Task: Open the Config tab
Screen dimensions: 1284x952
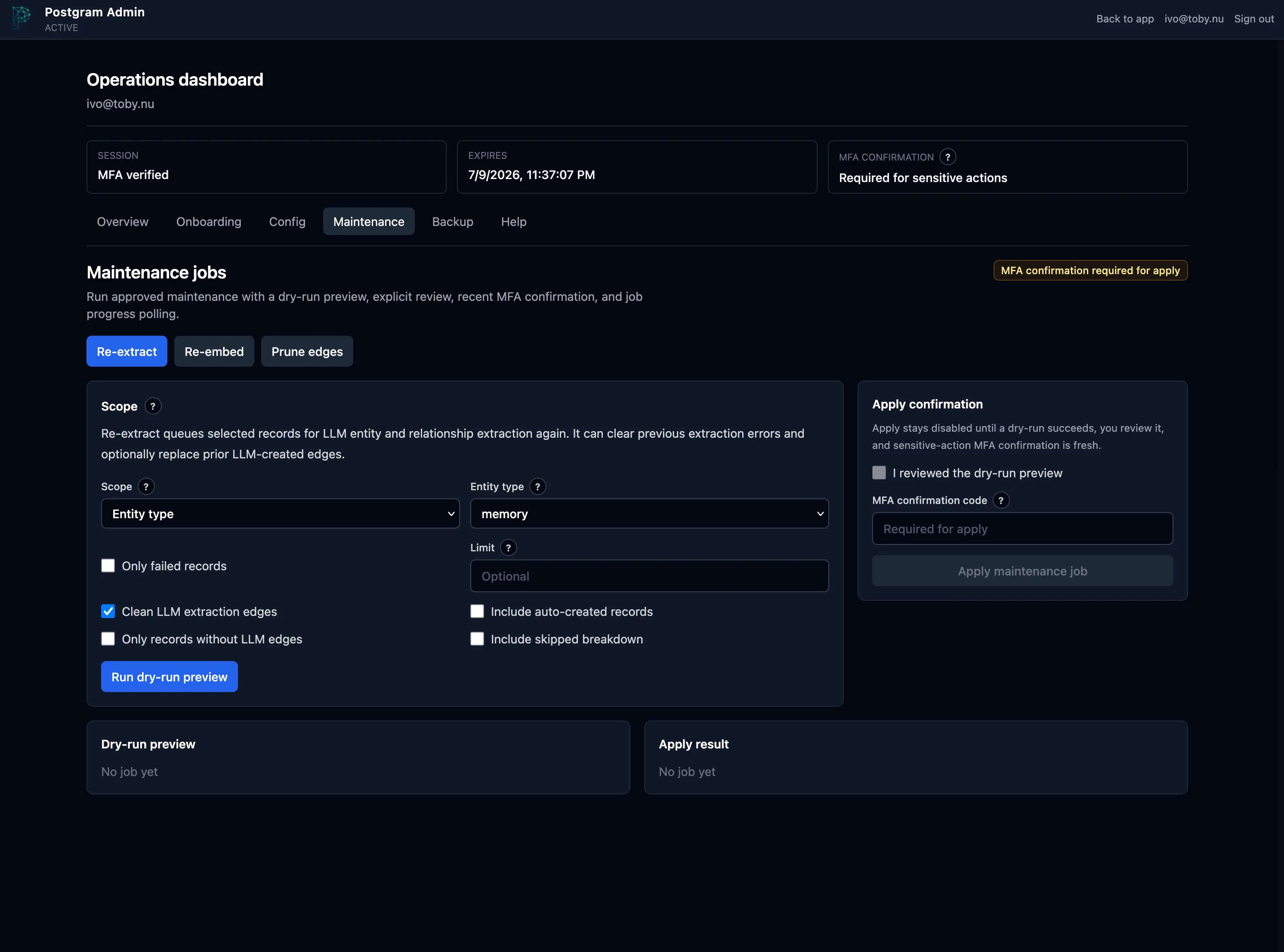Action: (x=287, y=222)
